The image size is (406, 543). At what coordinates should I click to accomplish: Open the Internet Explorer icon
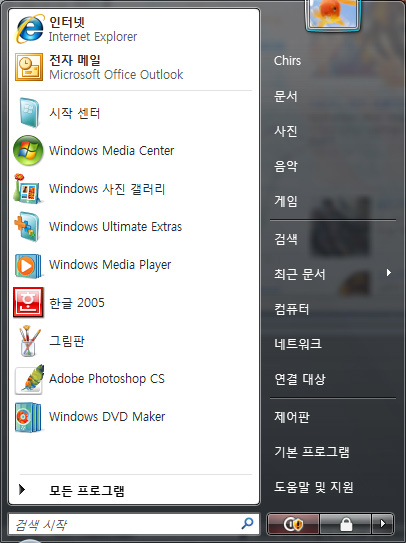(x=30, y=29)
